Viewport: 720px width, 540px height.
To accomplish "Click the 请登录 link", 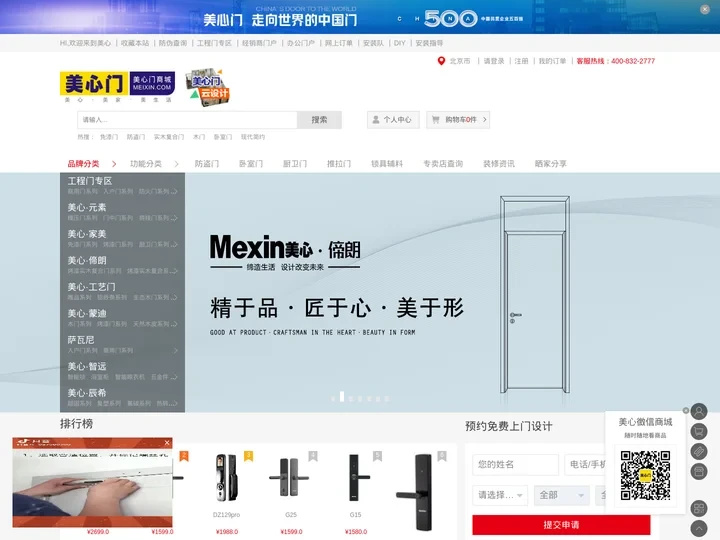I will coord(494,61).
